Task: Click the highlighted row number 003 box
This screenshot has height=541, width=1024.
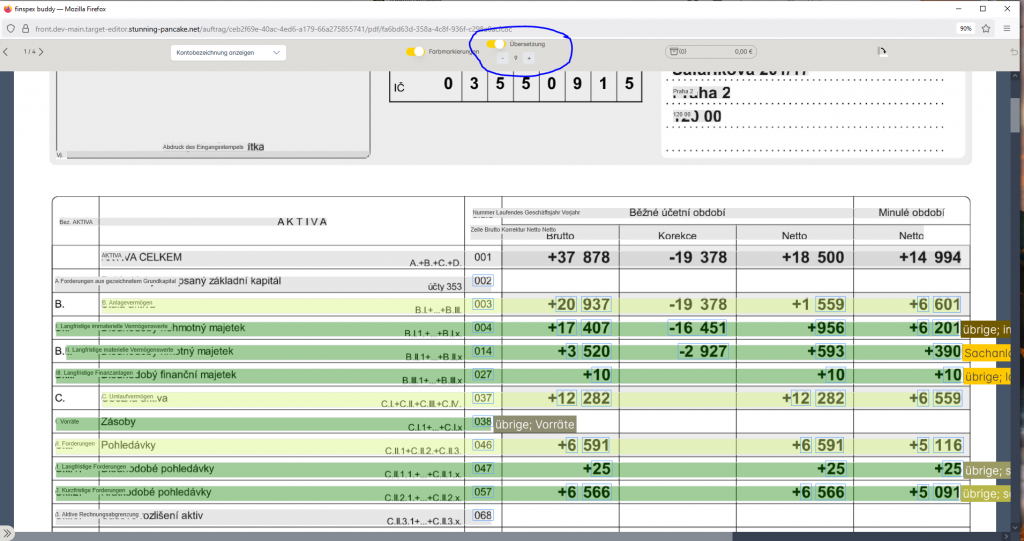Action: (x=483, y=304)
